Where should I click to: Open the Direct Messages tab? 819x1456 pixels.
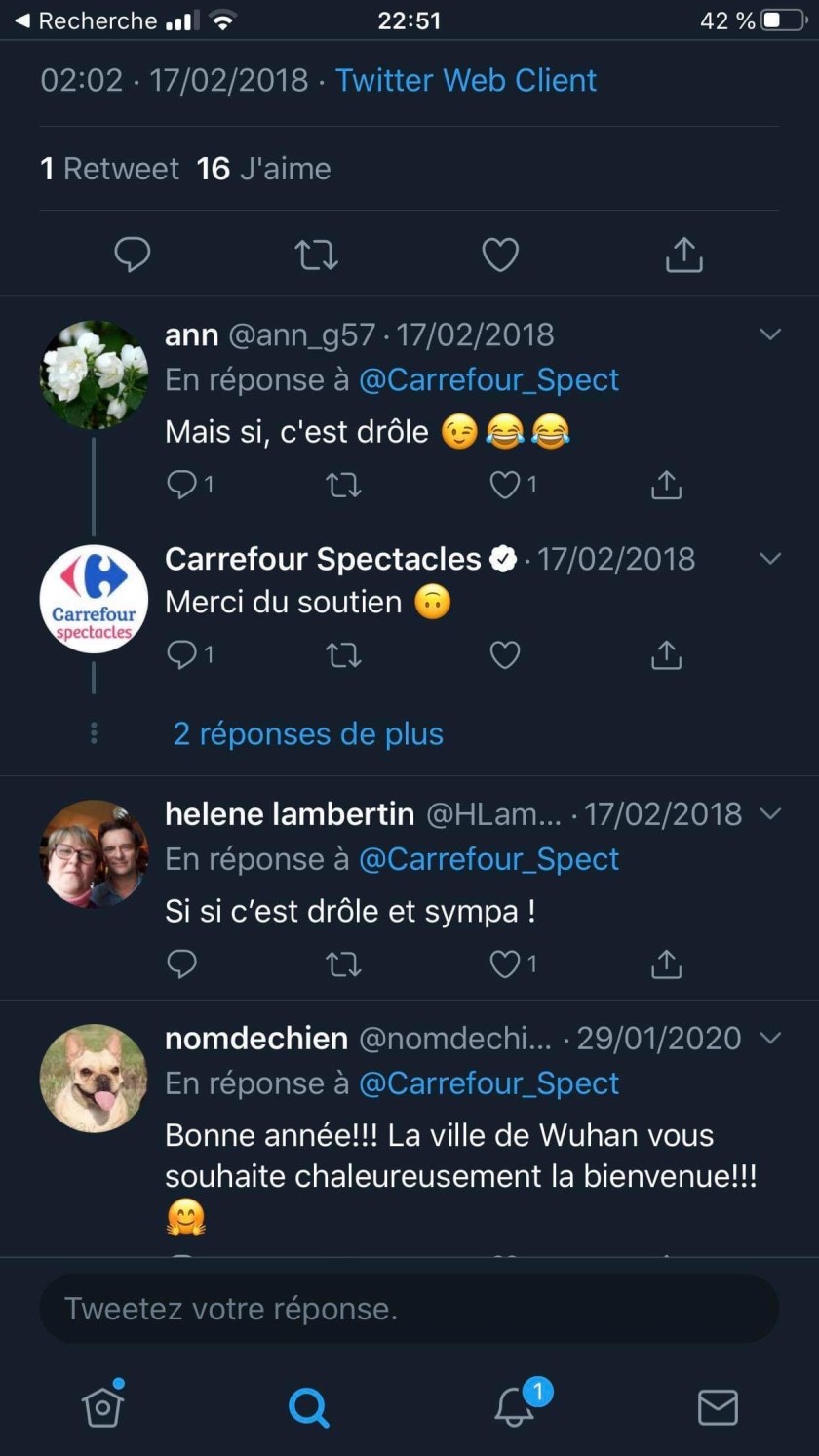[718, 1406]
